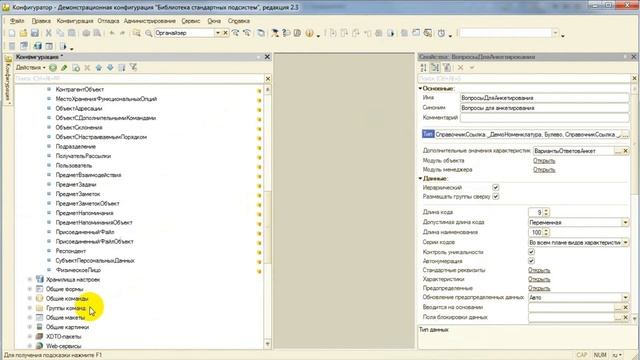Click the Имя input field
Screen dimensions: 640x360
[x=544, y=98]
